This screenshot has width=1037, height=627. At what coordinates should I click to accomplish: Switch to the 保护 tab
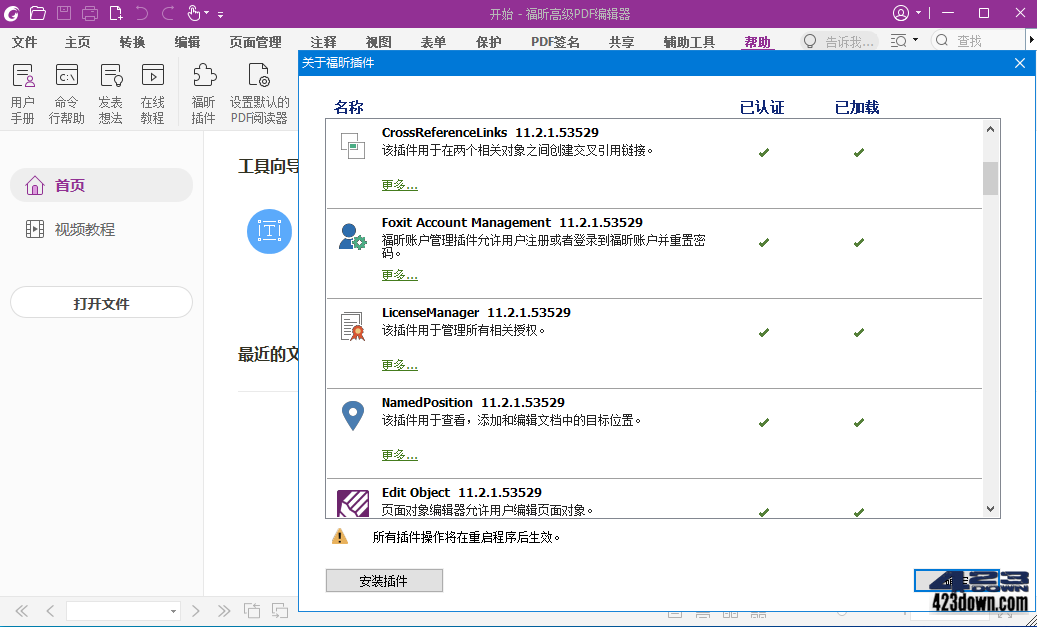[488, 42]
